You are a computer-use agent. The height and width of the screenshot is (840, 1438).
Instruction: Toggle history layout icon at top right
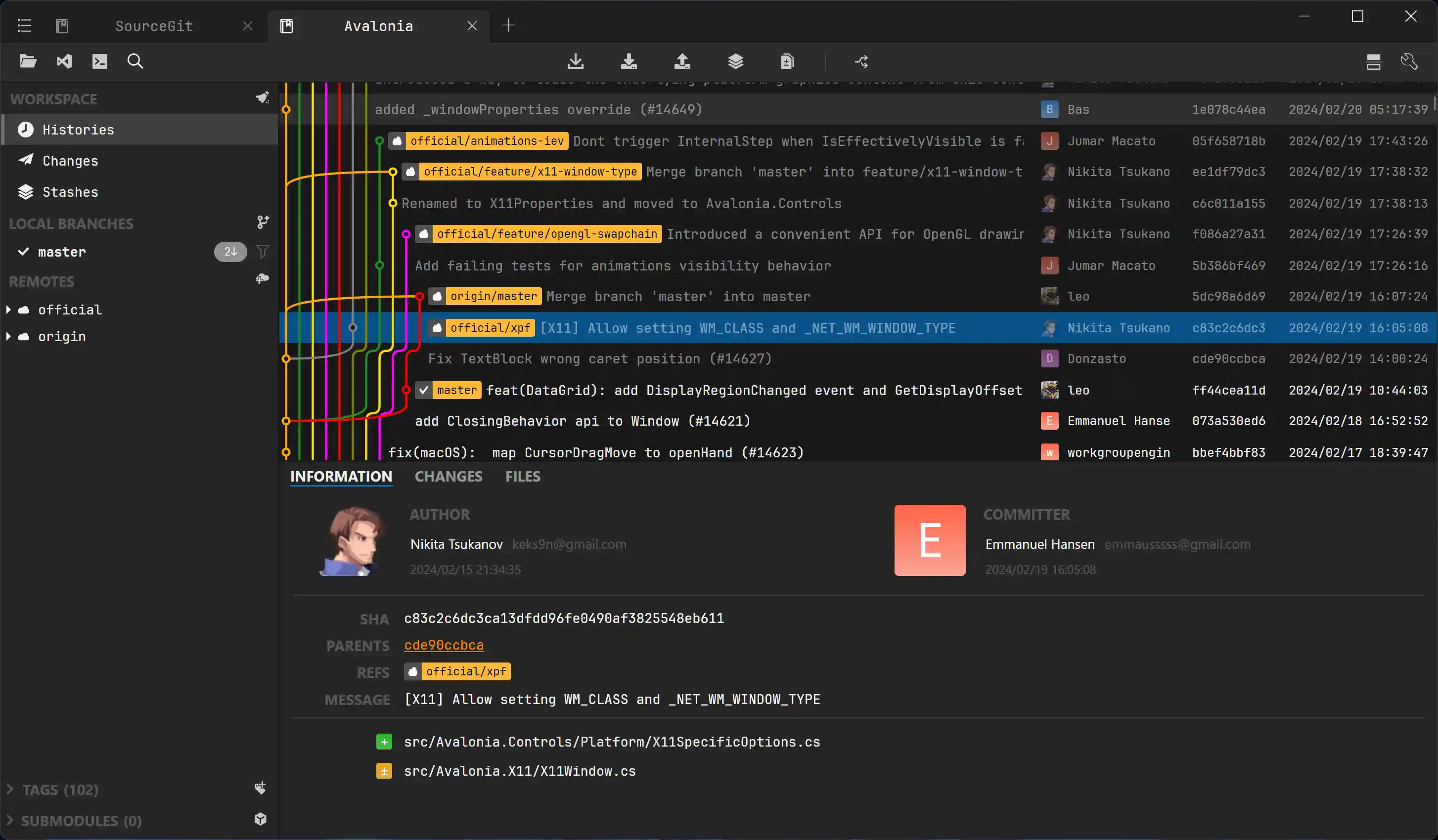tap(1373, 61)
